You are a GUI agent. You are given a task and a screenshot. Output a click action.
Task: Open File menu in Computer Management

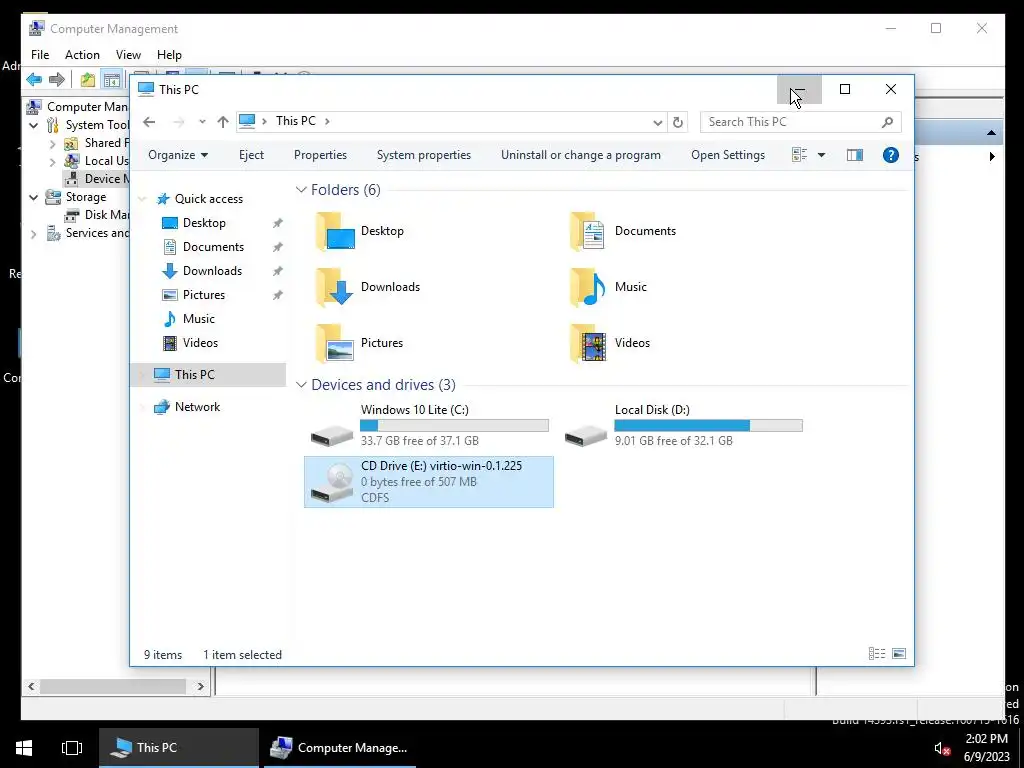pos(40,55)
